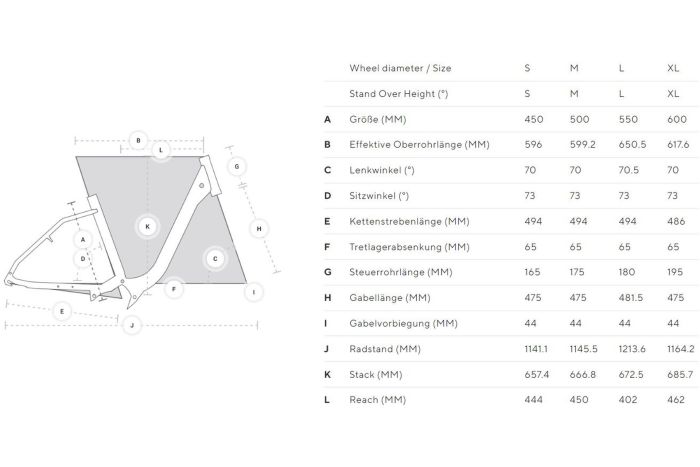
Task: Click the circled D seat angle marker
Action: click(x=83, y=259)
